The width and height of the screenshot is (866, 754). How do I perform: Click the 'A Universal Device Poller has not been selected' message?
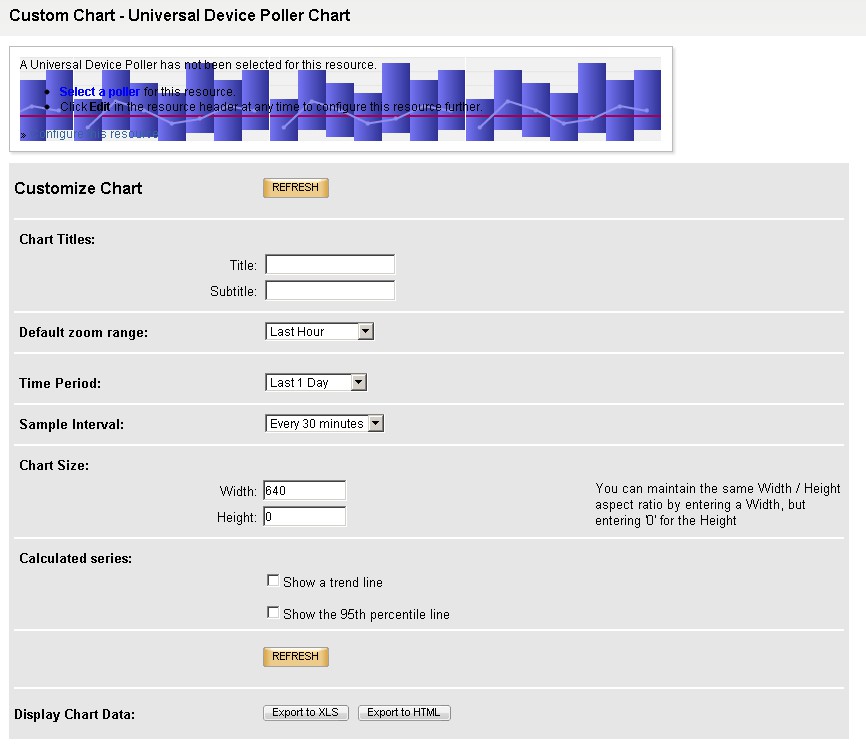click(198, 65)
